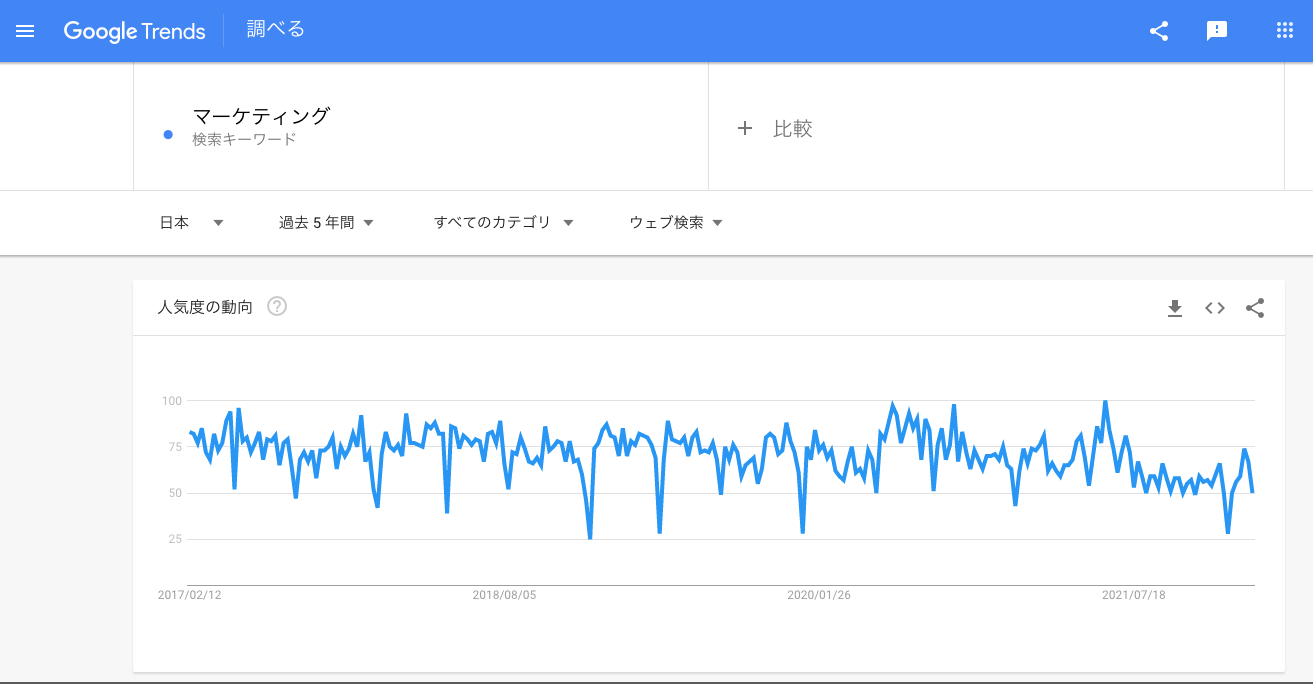This screenshot has width=1313, height=684.
Task: Expand the 過去 5 年間 time range selector
Action: (x=326, y=222)
